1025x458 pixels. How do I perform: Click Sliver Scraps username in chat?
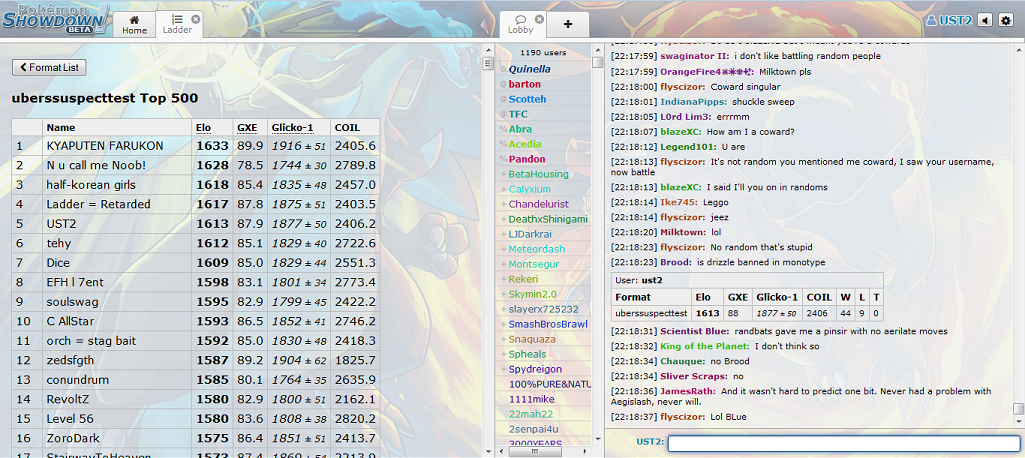click(x=692, y=376)
